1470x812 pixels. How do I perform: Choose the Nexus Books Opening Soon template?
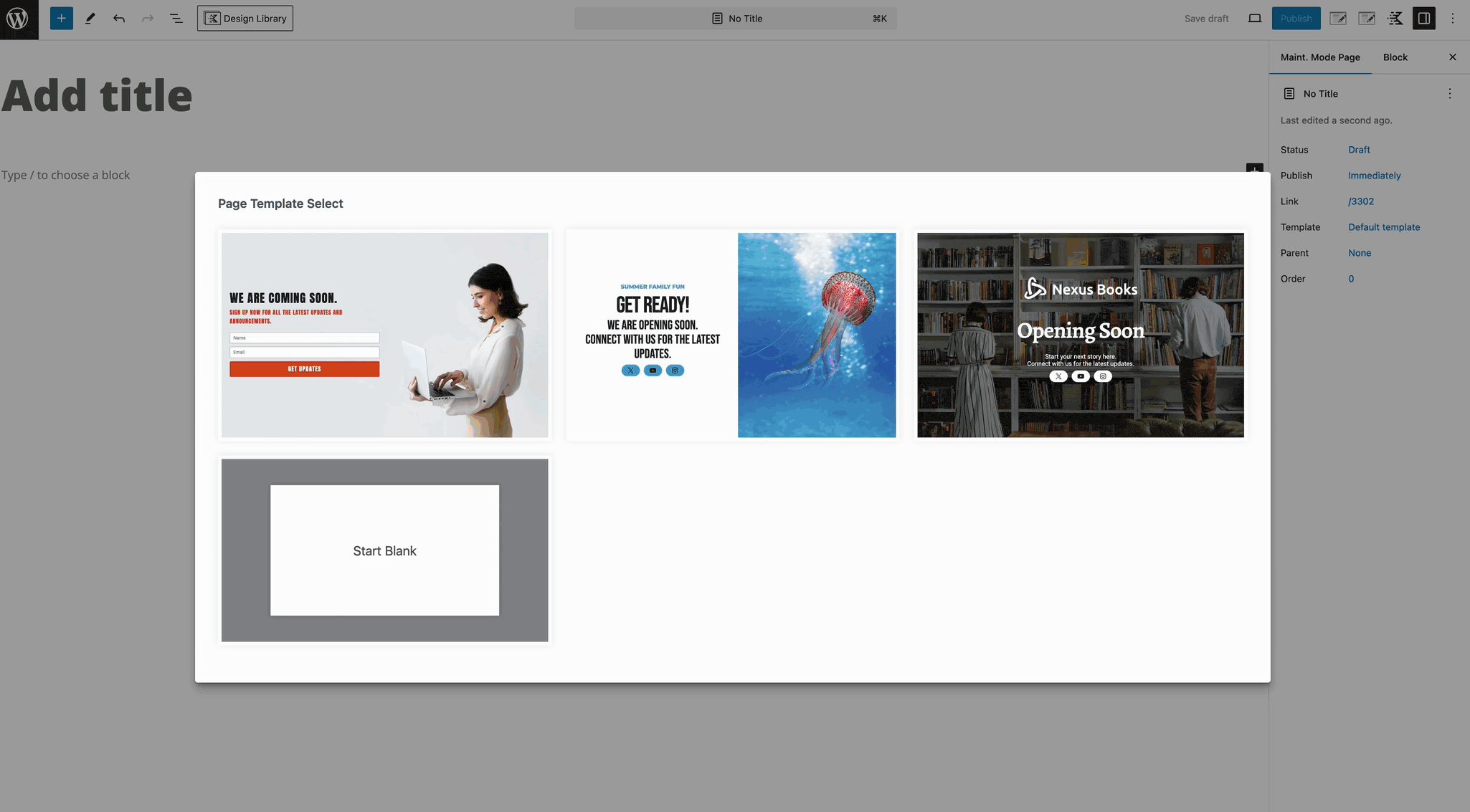tap(1080, 335)
